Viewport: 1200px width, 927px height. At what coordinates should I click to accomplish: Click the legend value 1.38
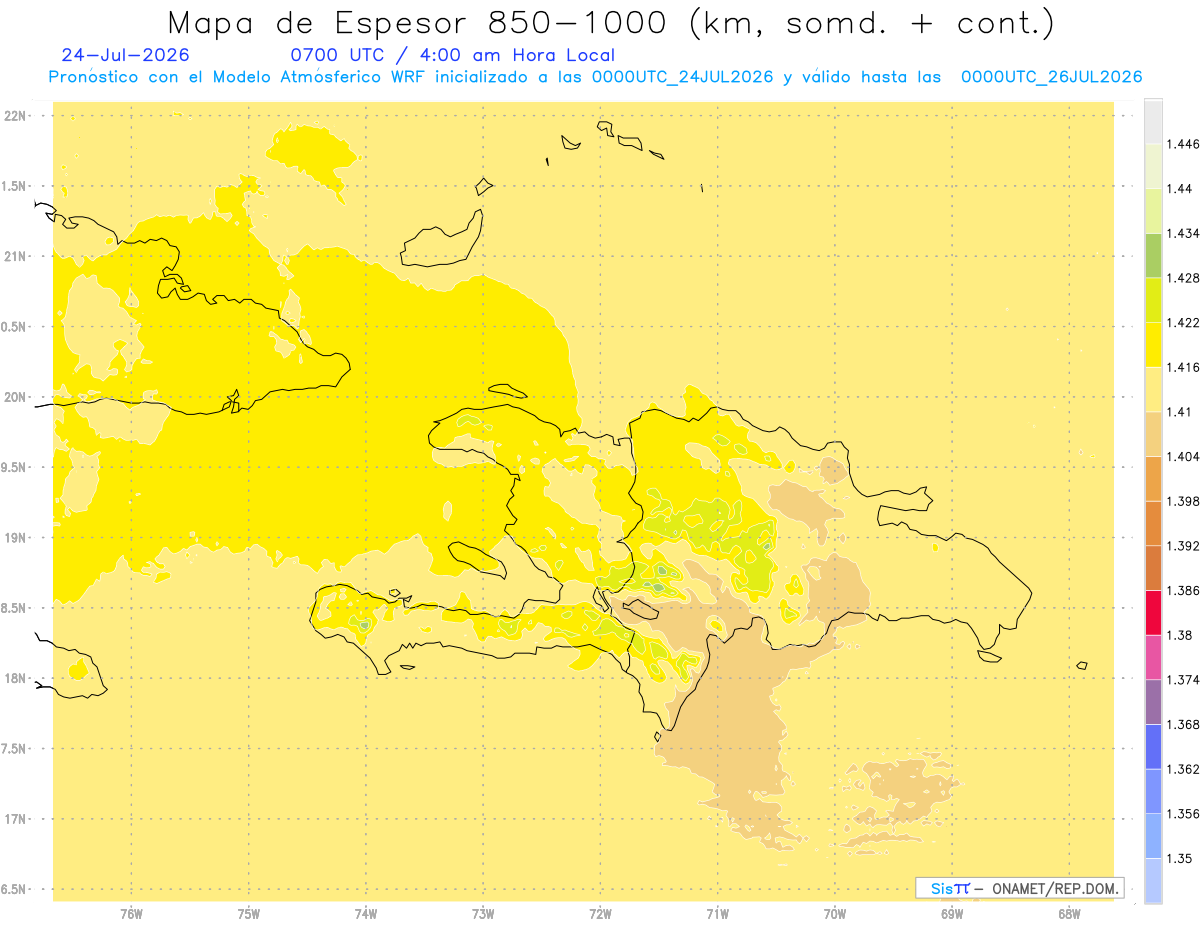[1180, 635]
